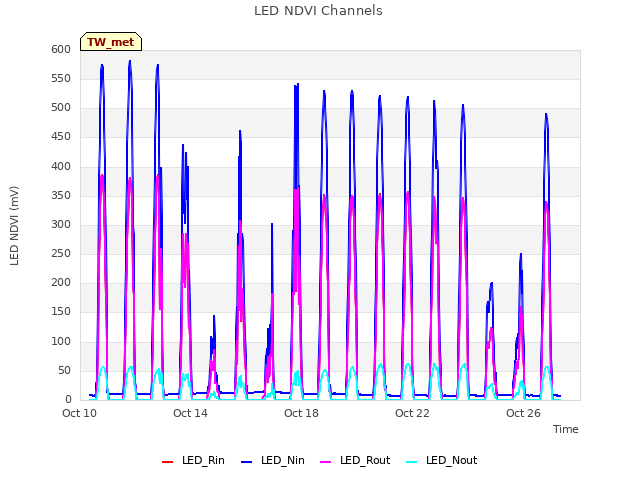This screenshot has height=480, width=640.
Task: Click the LED_Rout legend entry
Action: (355, 460)
